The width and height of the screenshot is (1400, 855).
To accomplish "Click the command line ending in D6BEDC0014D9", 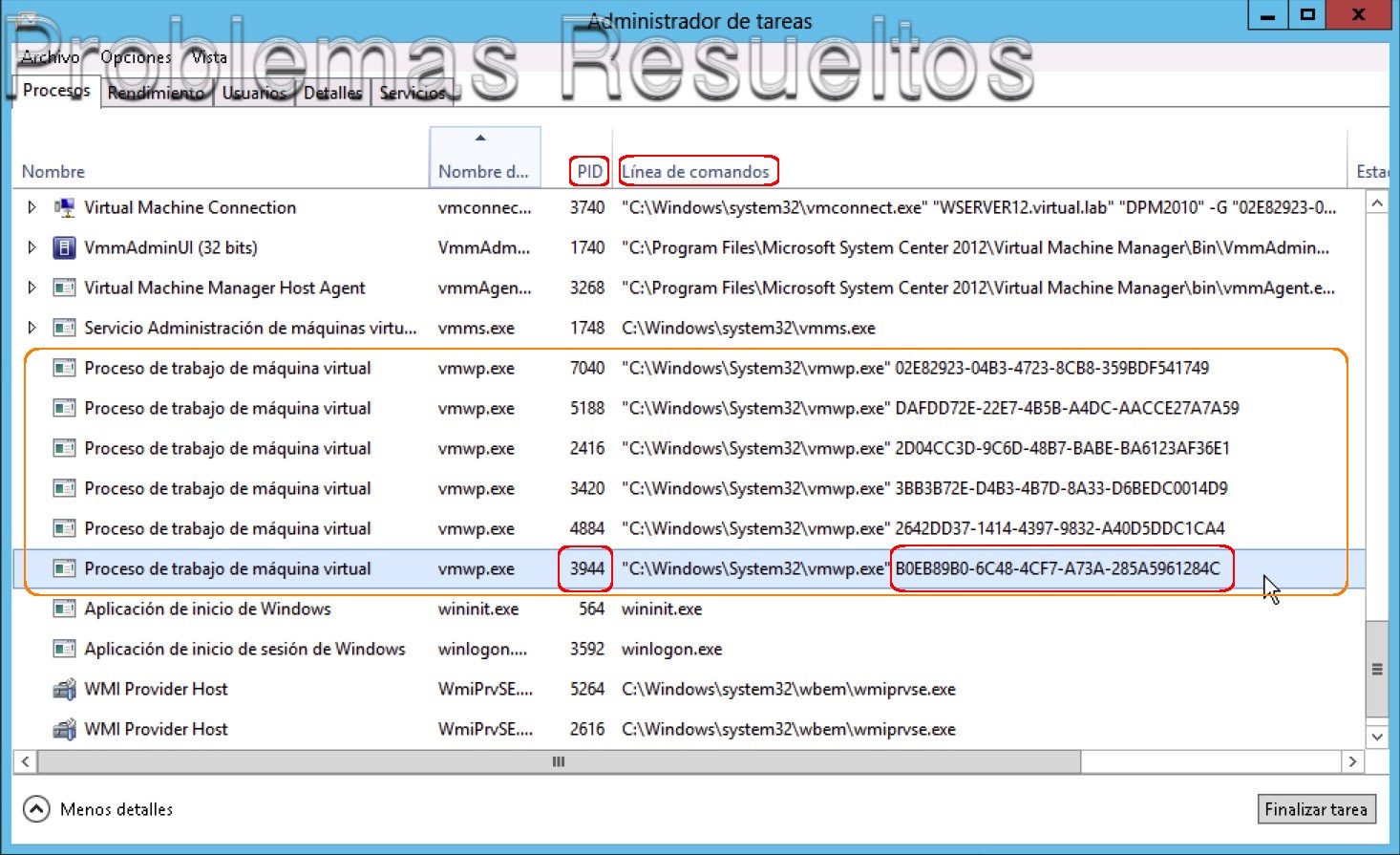I will click(x=924, y=488).
